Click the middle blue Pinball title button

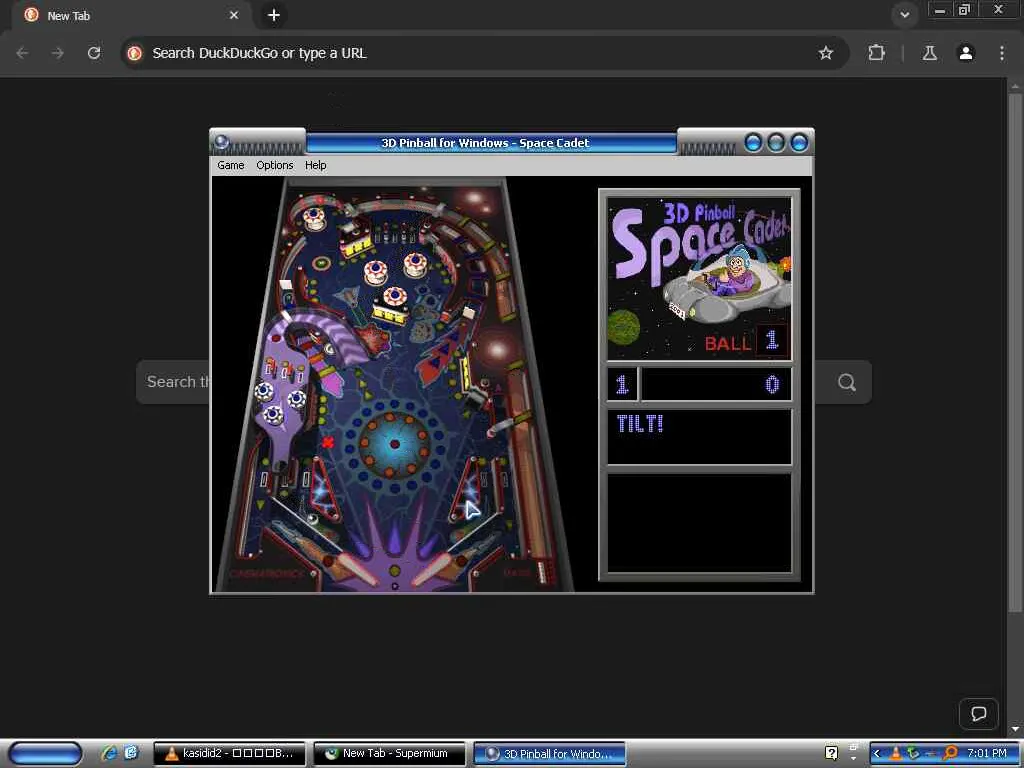coord(776,142)
